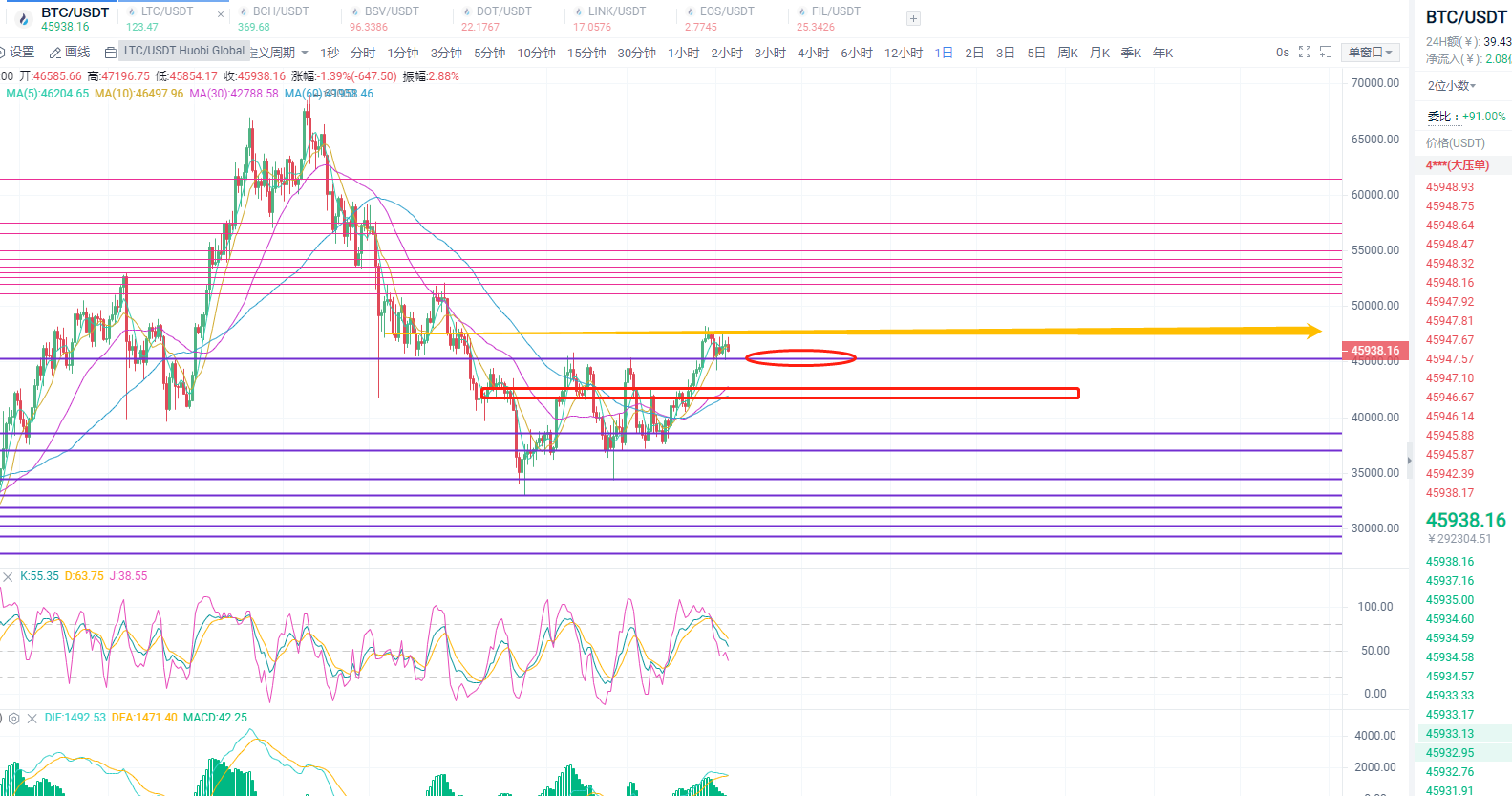Close the KDJ indicator panel
The width and height of the screenshot is (1512, 796).
coord(8,576)
